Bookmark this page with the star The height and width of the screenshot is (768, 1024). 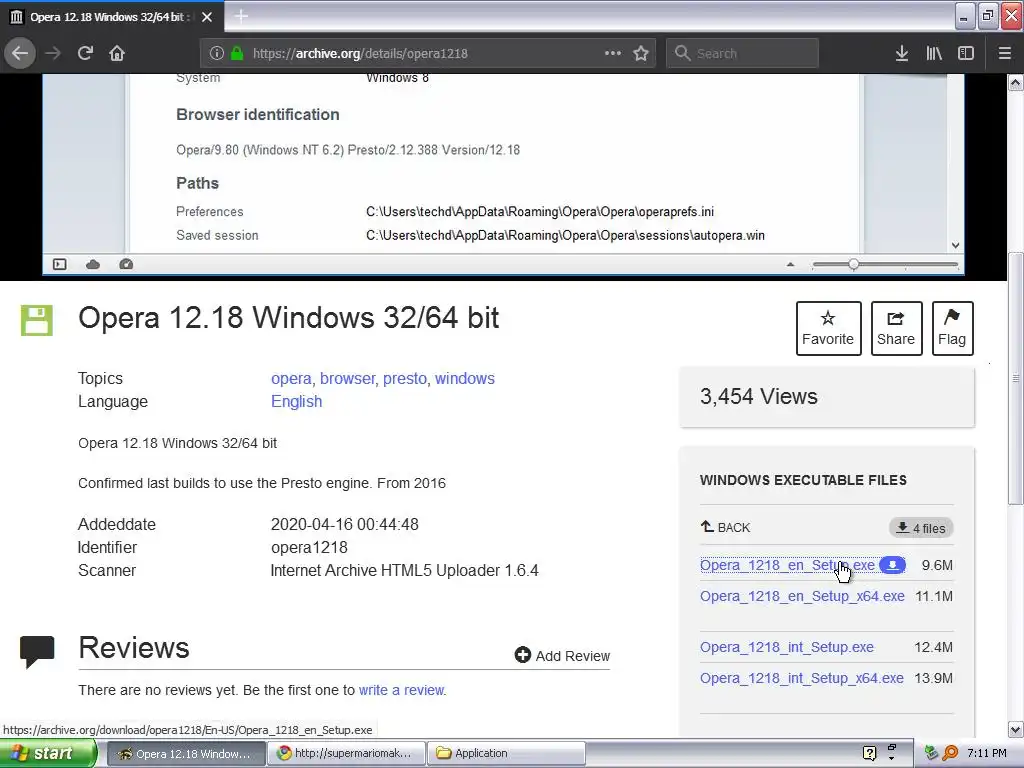(641, 54)
